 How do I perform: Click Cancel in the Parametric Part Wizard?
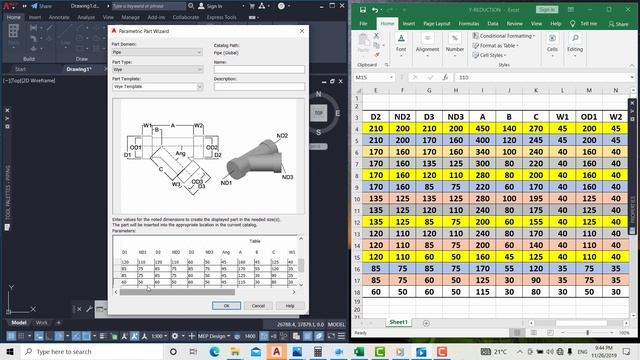(x=258, y=306)
